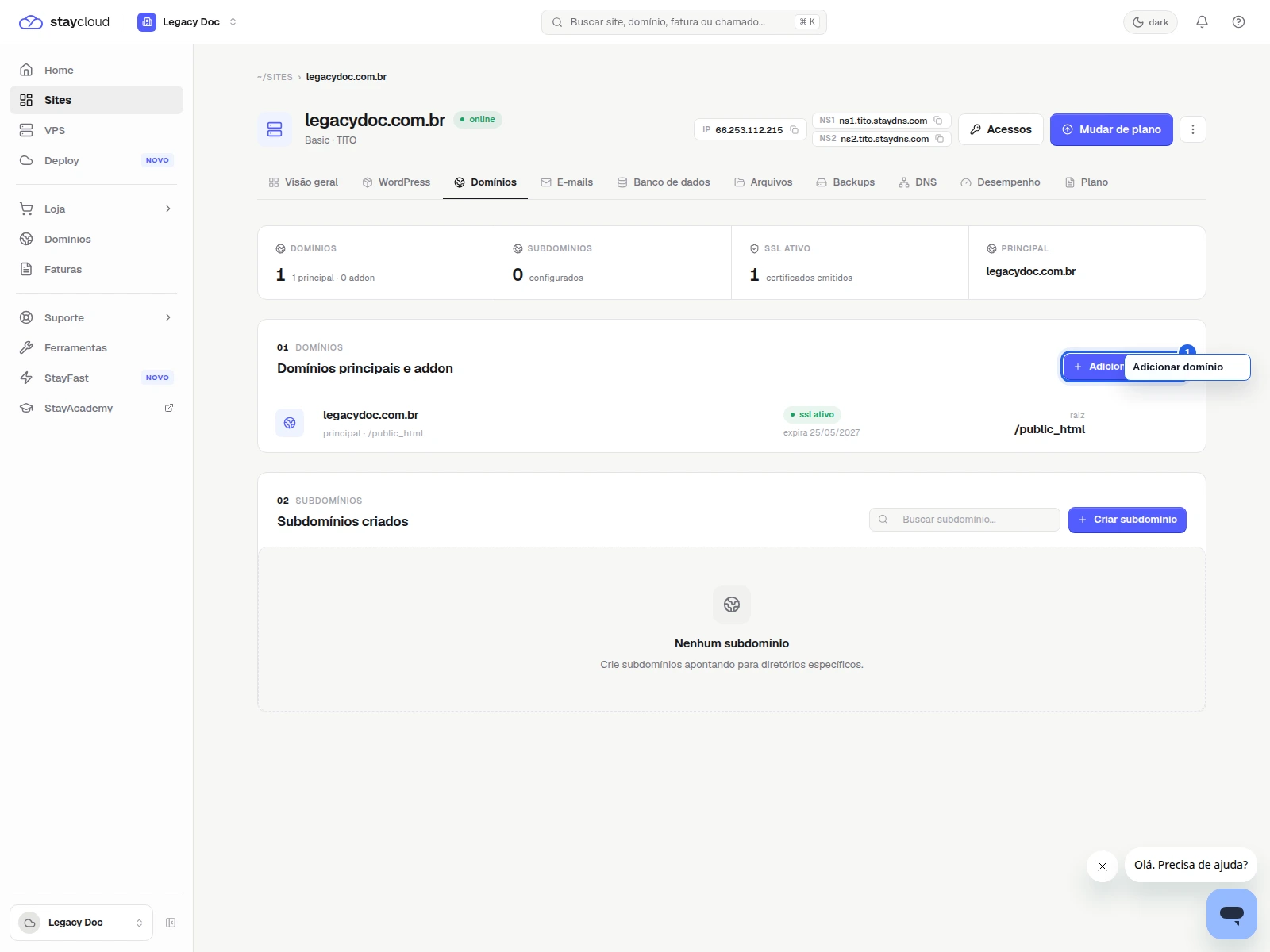1270x952 pixels.
Task: Open Deploy in sidebar
Action: pyautogui.click(x=97, y=160)
